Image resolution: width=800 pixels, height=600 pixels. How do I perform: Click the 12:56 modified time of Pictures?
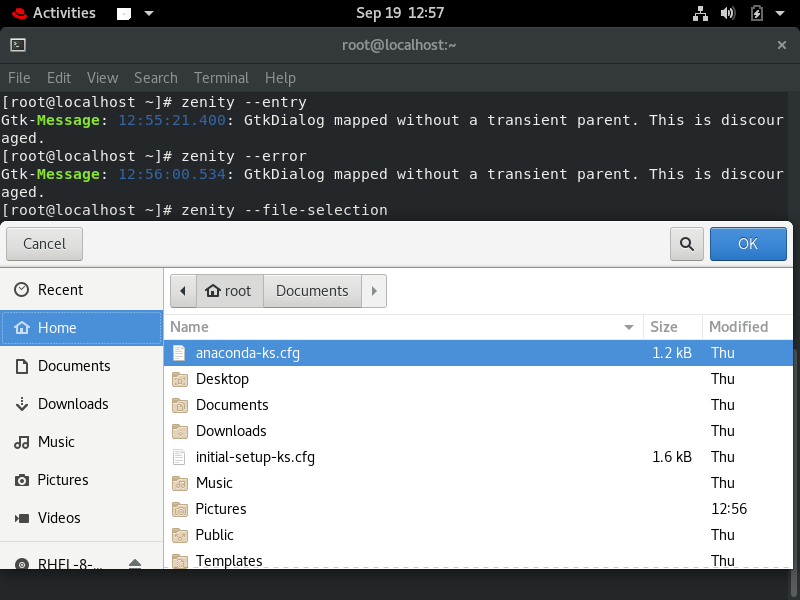click(729, 509)
